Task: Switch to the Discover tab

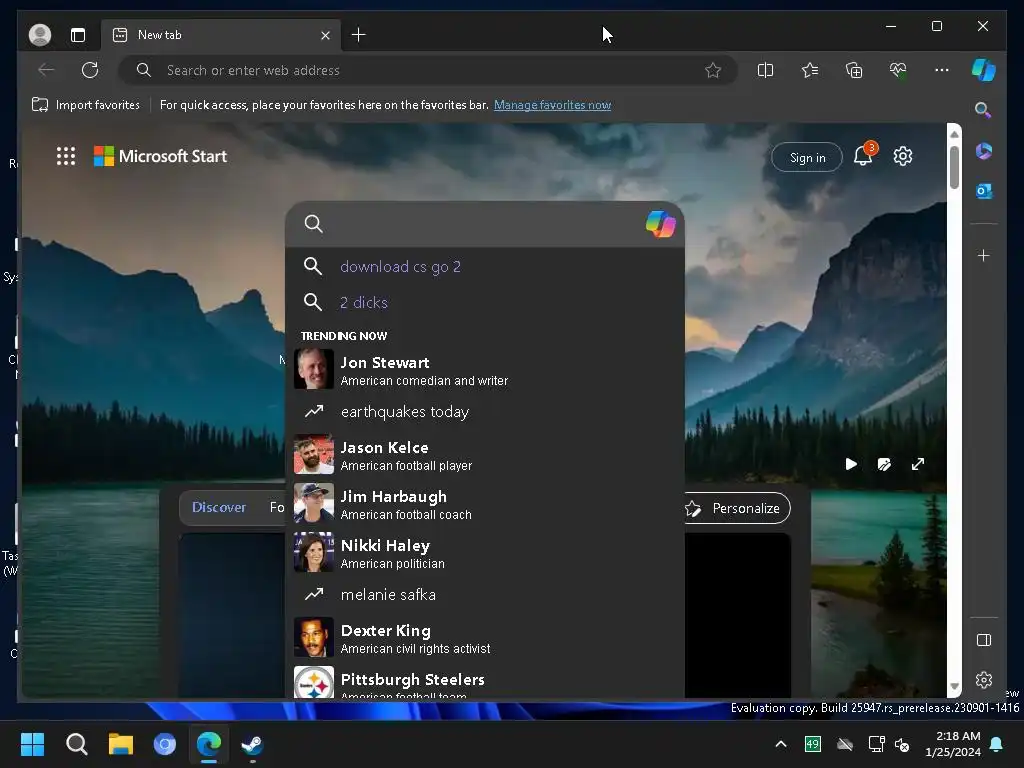Action: pos(219,507)
